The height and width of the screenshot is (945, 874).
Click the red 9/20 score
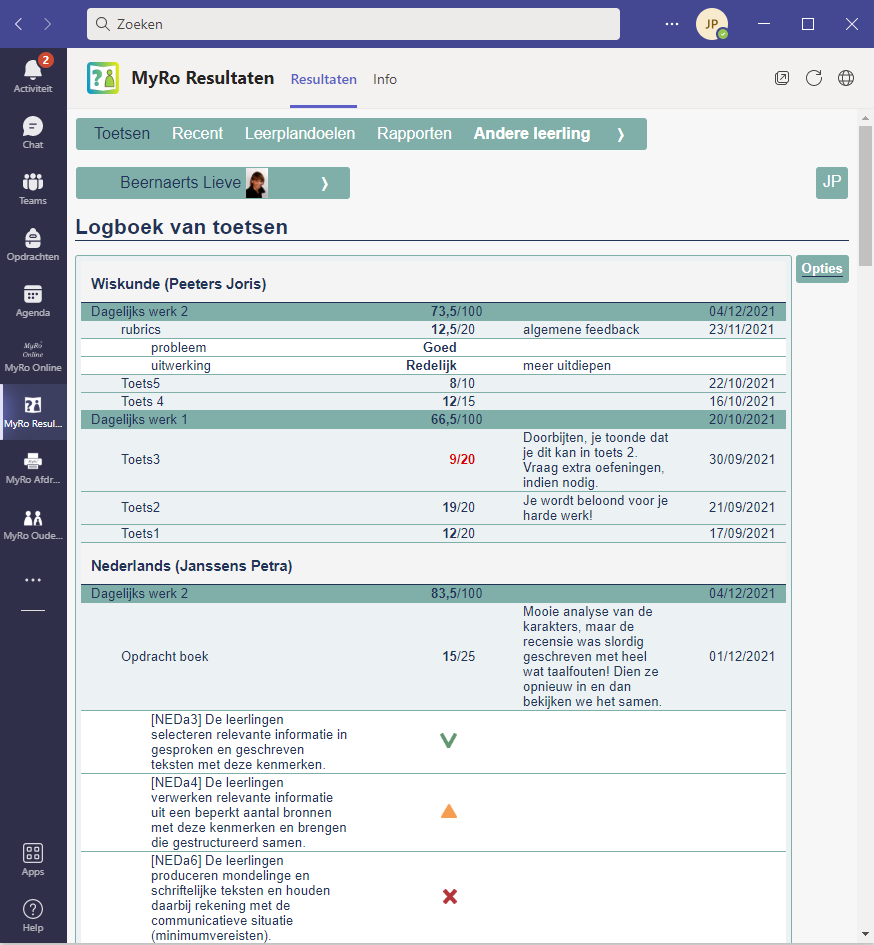(462, 459)
